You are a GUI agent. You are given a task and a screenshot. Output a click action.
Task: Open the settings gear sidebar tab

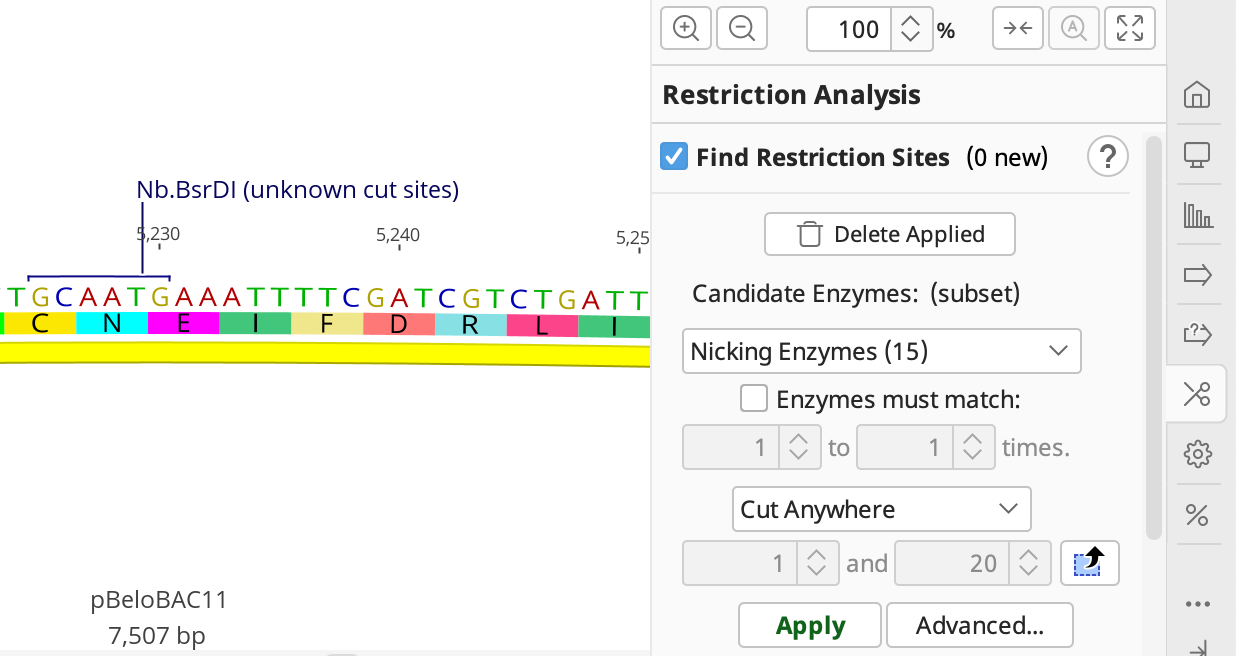1196,454
